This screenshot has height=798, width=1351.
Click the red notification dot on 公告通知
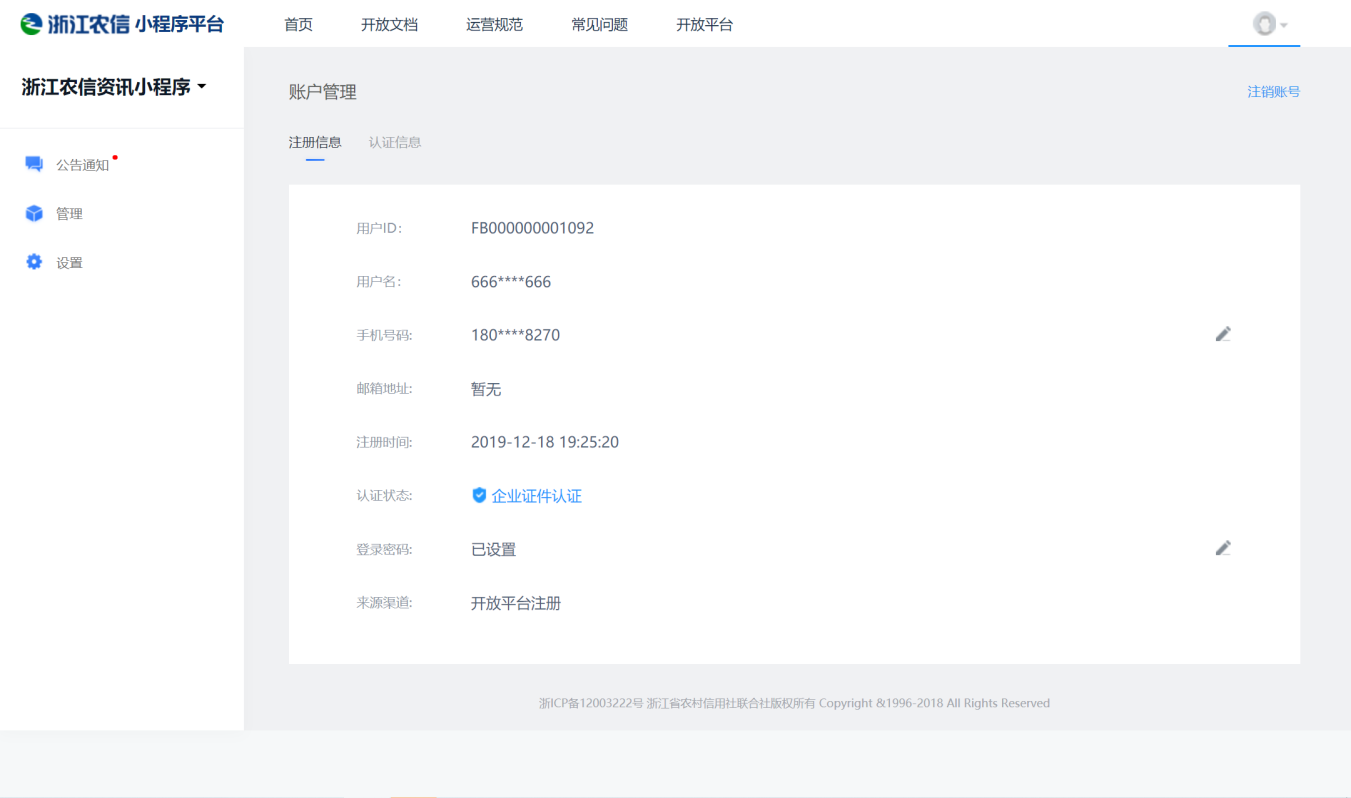115,157
